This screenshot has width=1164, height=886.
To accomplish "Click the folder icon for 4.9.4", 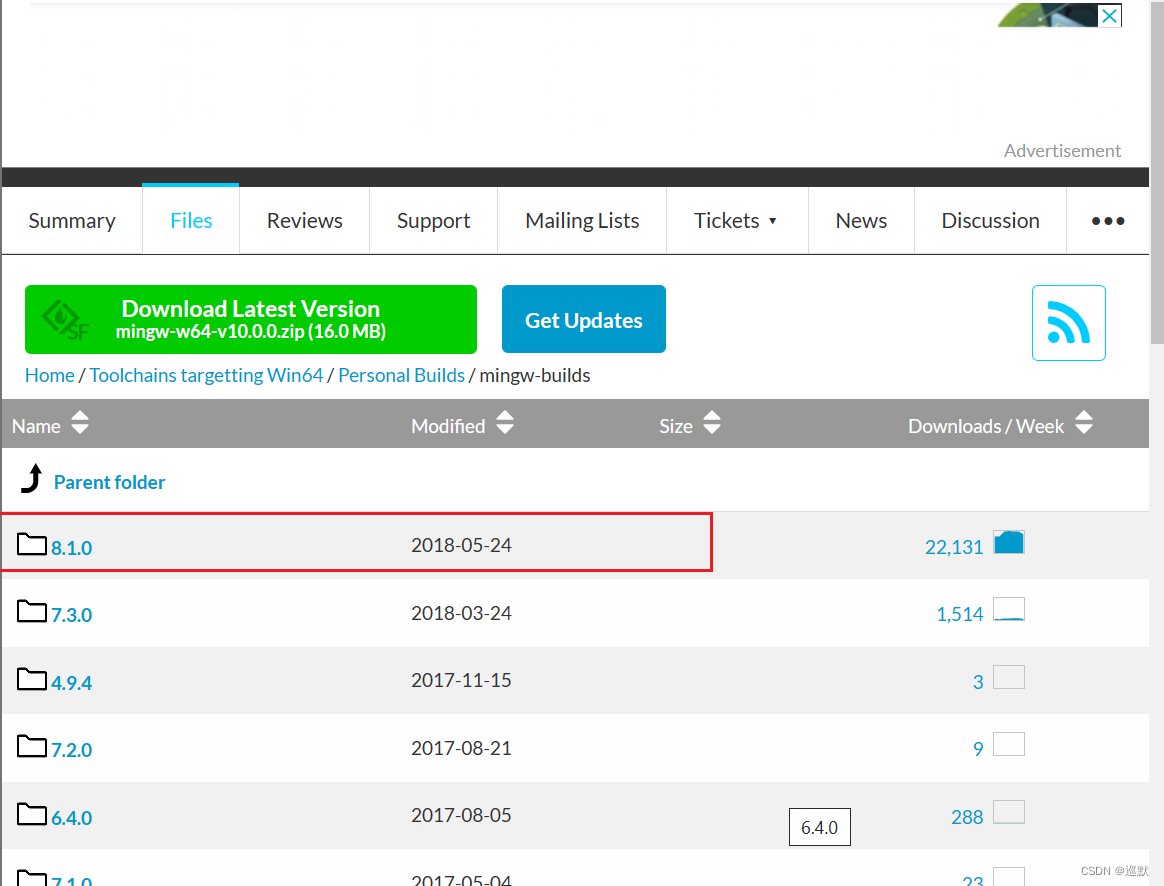I will click(32, 679).
